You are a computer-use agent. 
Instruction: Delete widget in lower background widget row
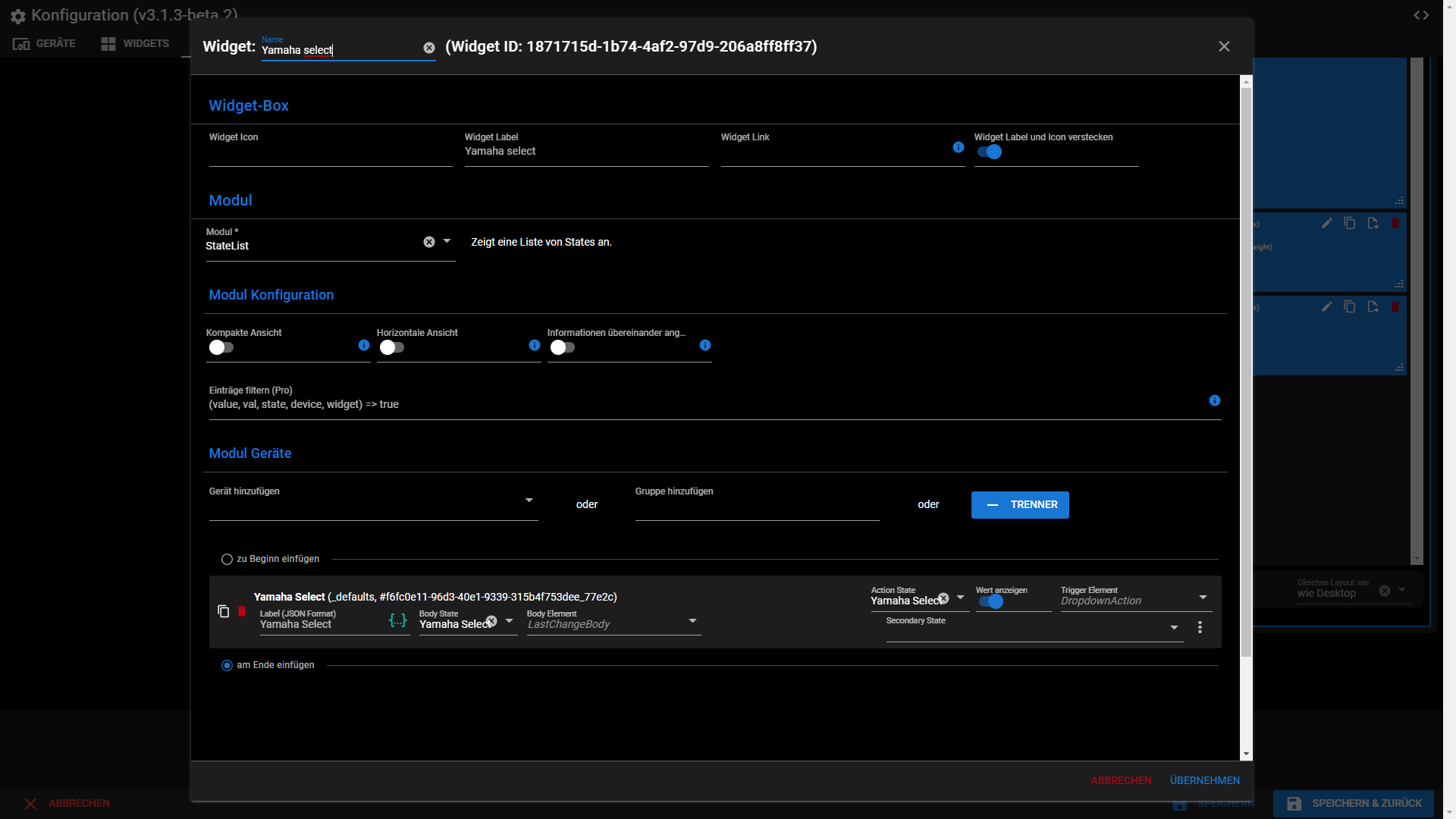pos(1395,306)
